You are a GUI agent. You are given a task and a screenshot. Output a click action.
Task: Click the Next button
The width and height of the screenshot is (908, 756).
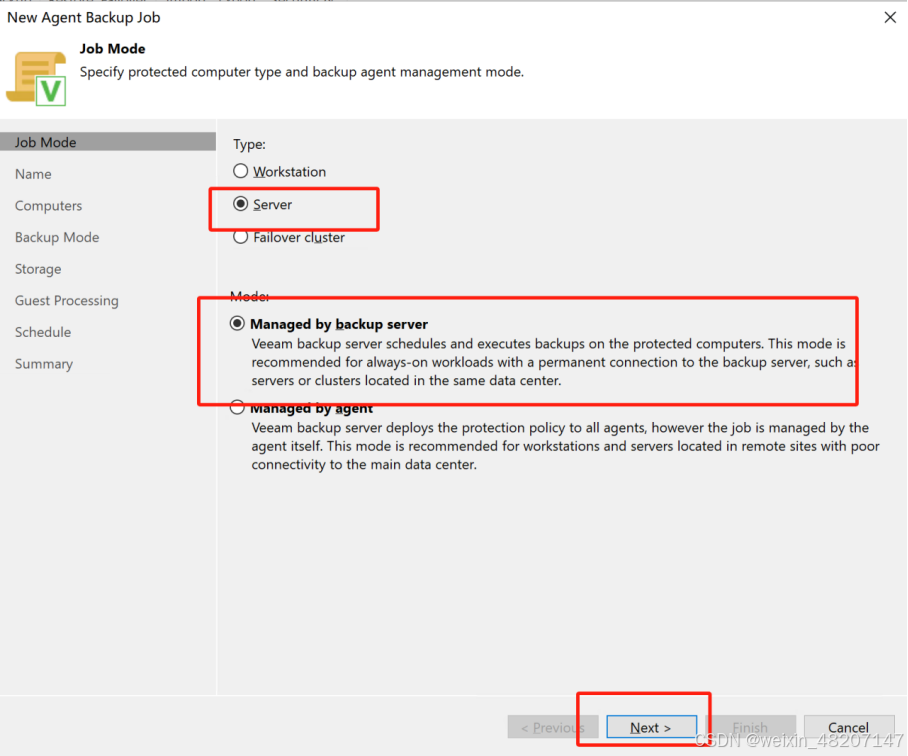click(651, 727)
